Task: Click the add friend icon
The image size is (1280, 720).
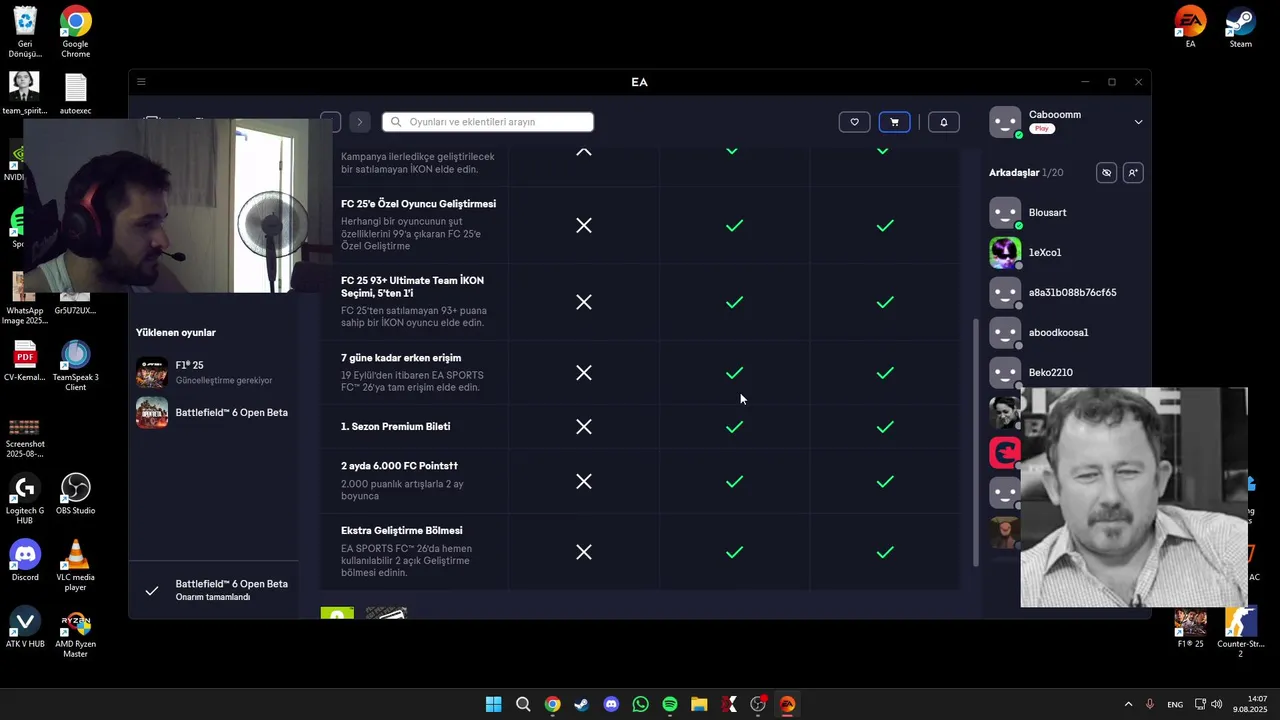Action: (x=1132, y=173)
